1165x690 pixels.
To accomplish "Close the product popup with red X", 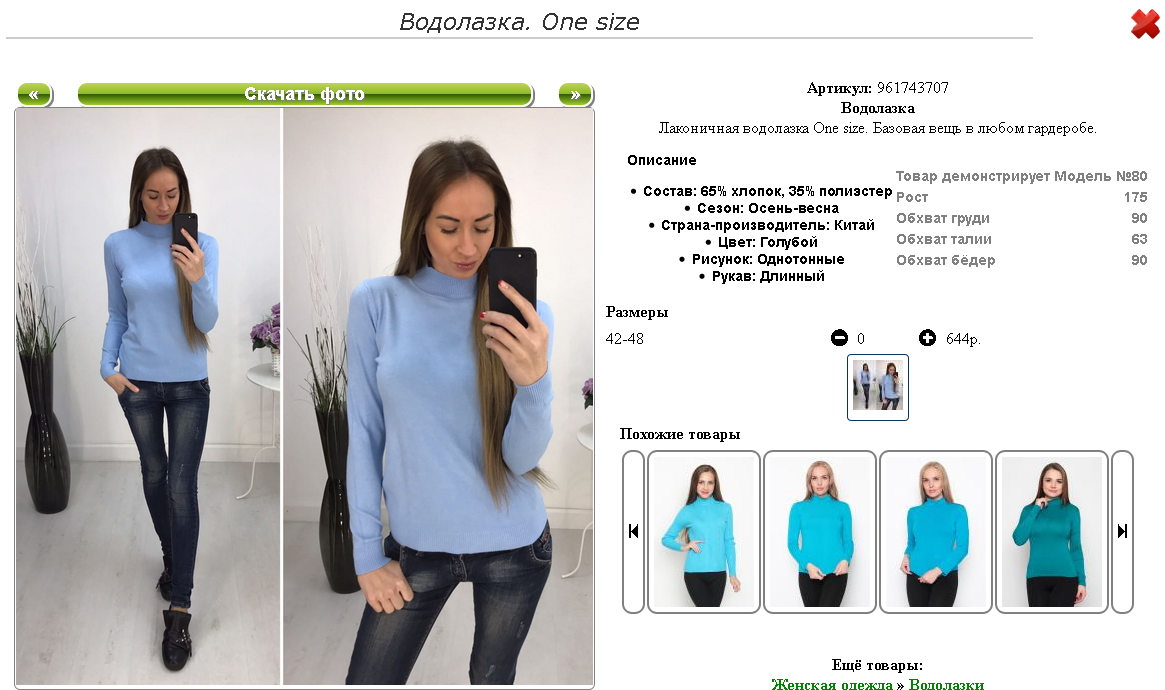I will coord(1145,25).
